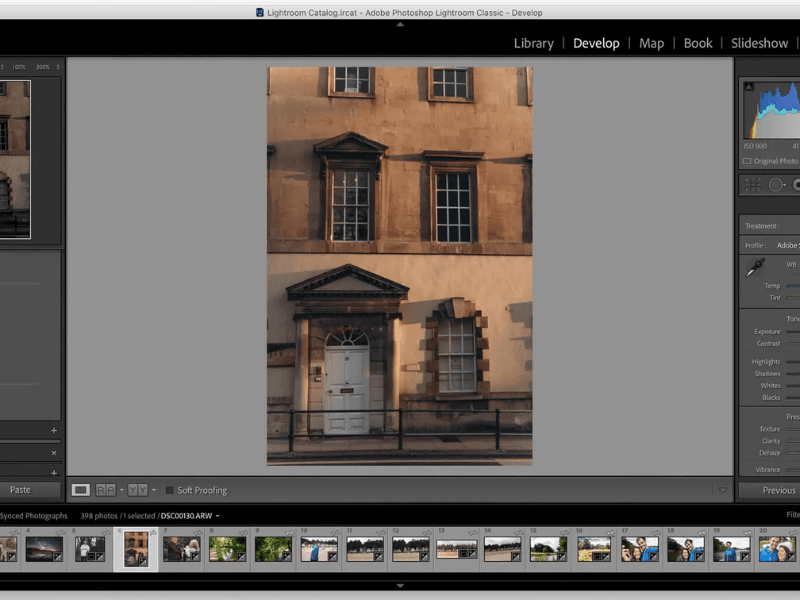Click develop adjustments badge on thumbnail 6
The height and width of the screenshot is (600, 800).
tap(143, 561)
